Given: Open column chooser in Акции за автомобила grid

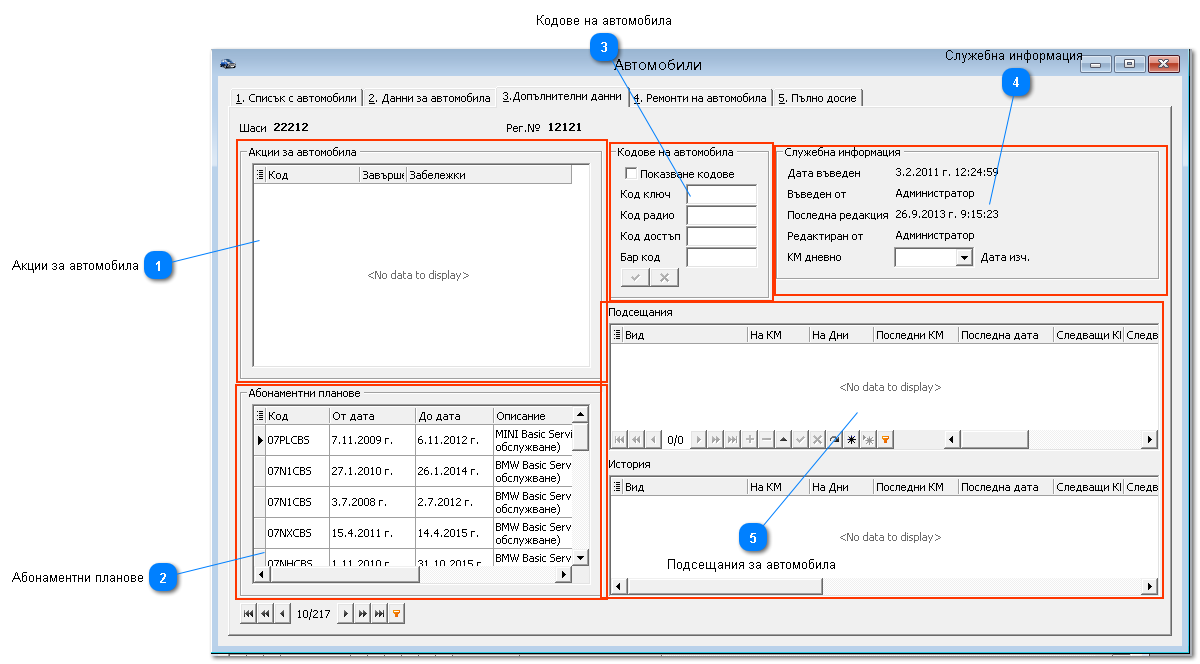Looking at the screenshot, I should tap(260, 175).
